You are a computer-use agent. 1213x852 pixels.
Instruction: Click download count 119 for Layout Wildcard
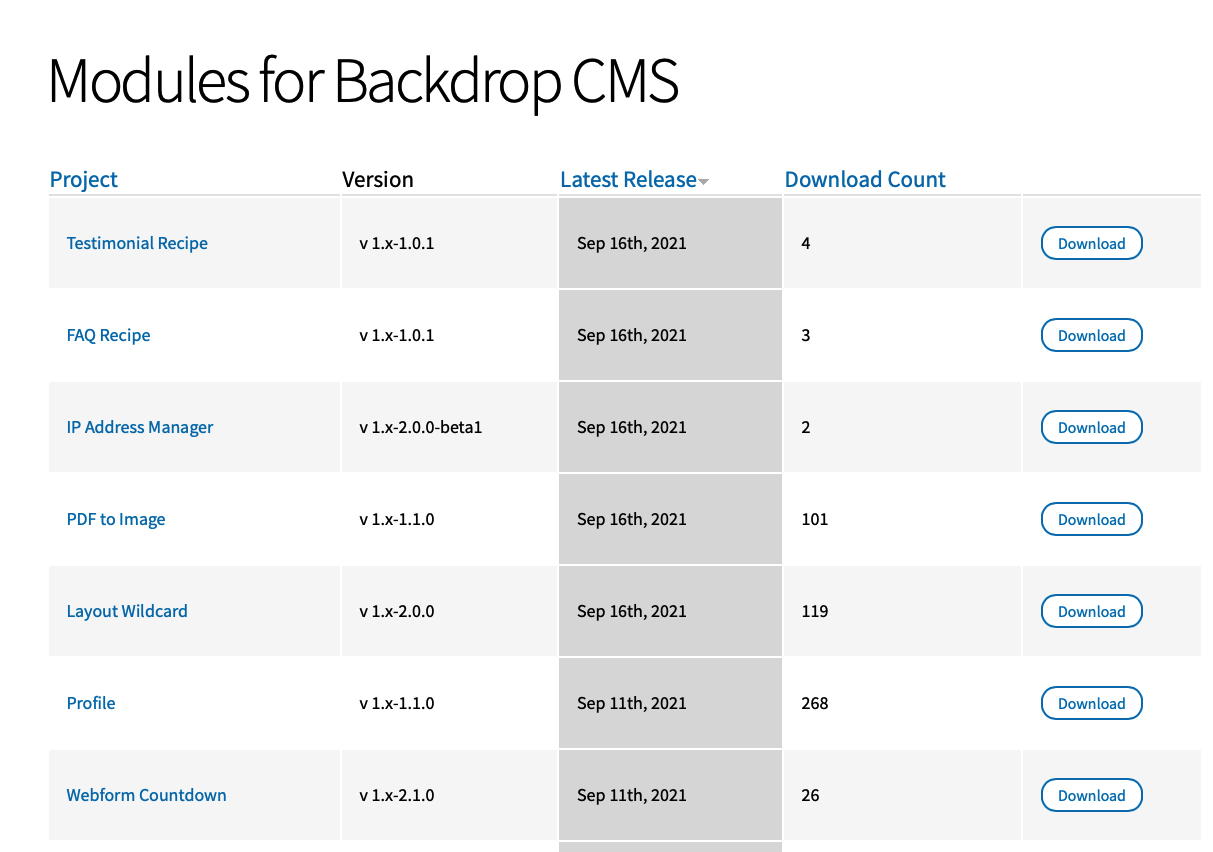(815, 611)
